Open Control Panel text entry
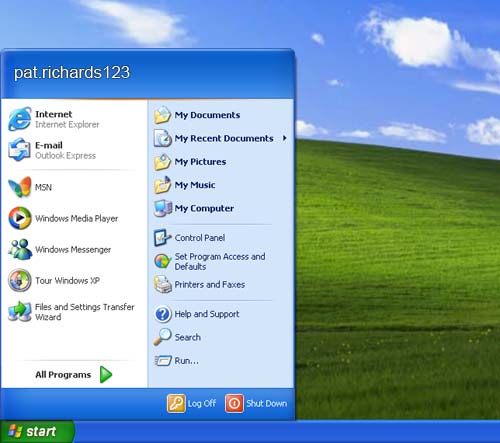Image resolution: width=500 pixels, height=443 pixels. coord(200,238)
